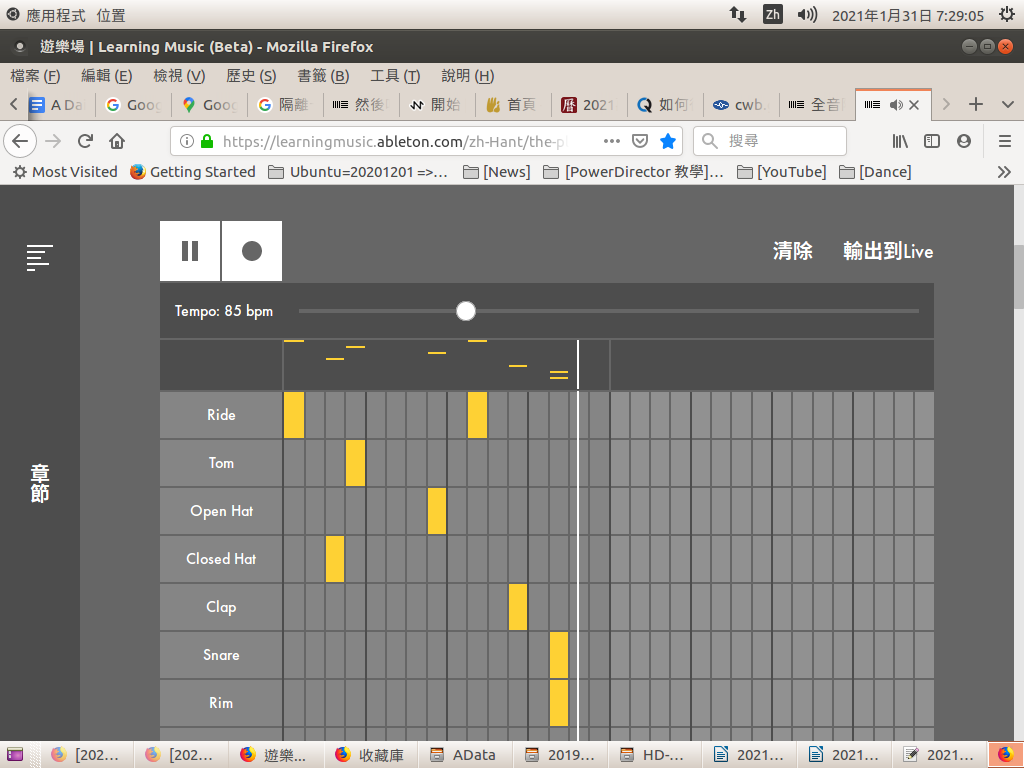This screenshot has height=768, width=1024.
Task: Open the Firefox account icon
Action: (964, 141)
